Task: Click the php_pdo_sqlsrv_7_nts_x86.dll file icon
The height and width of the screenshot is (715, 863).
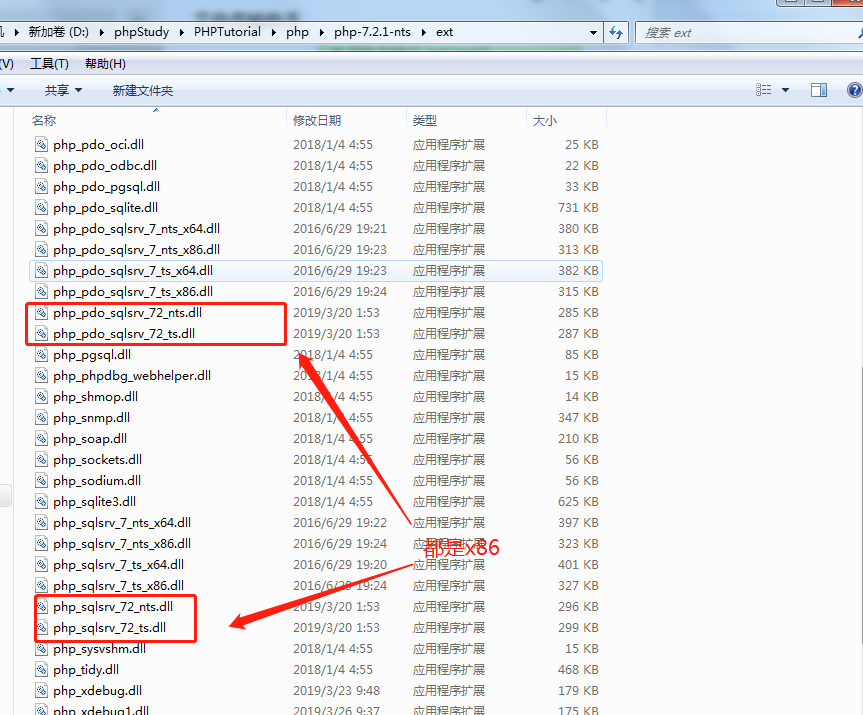Action: click(x=41, y=249)
